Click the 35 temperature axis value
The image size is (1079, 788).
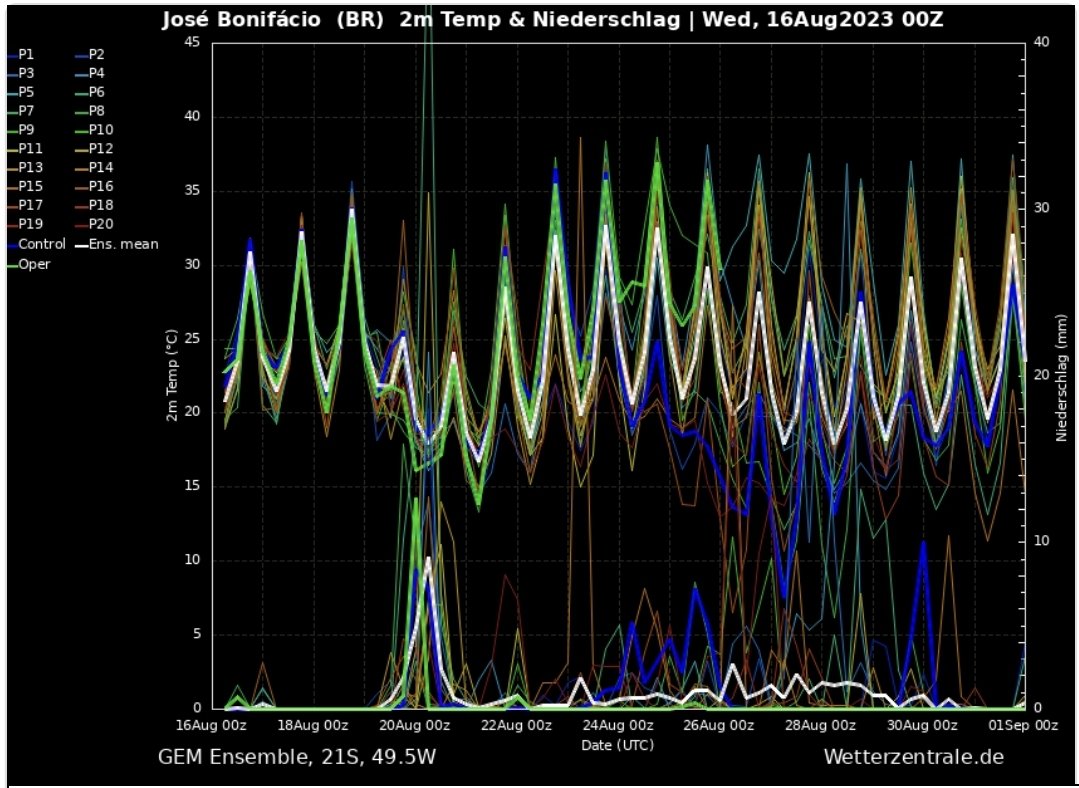[193, 190]
